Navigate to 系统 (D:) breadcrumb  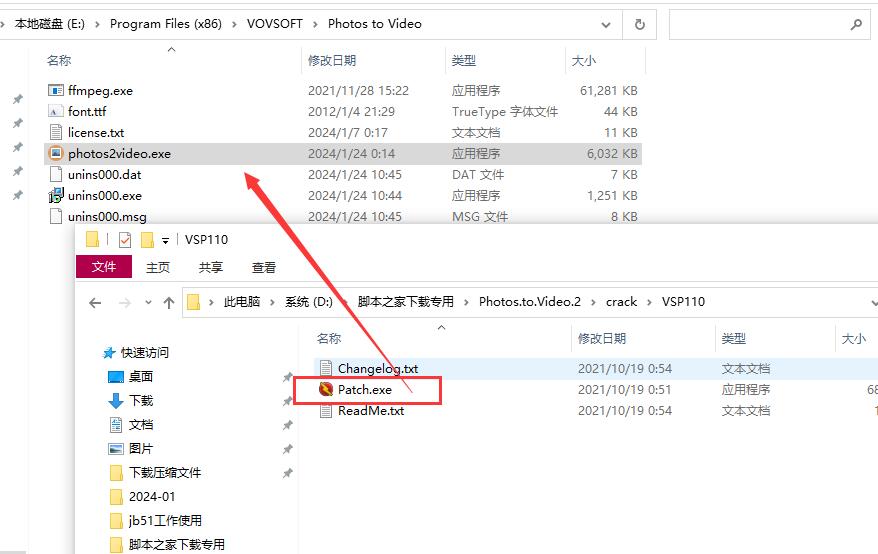pyautogui.click(x=309, y=302)
